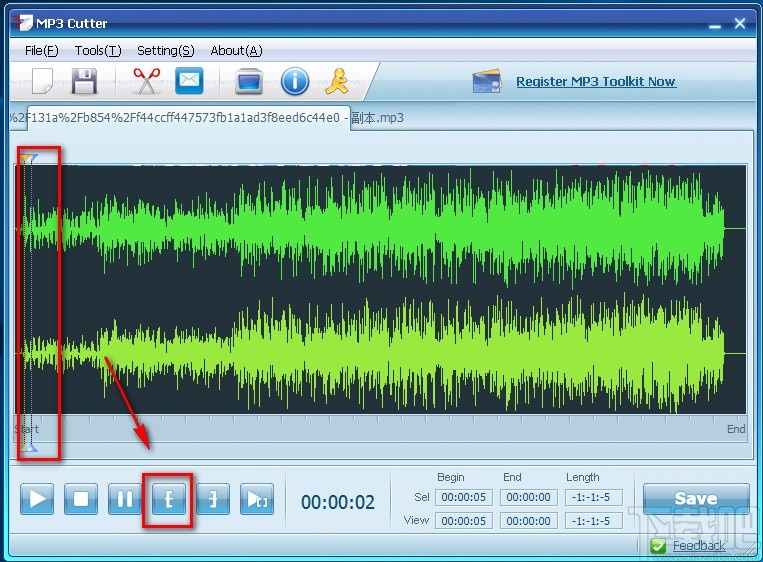Click the green Feedback checkmark icon

tap(658, 546)
